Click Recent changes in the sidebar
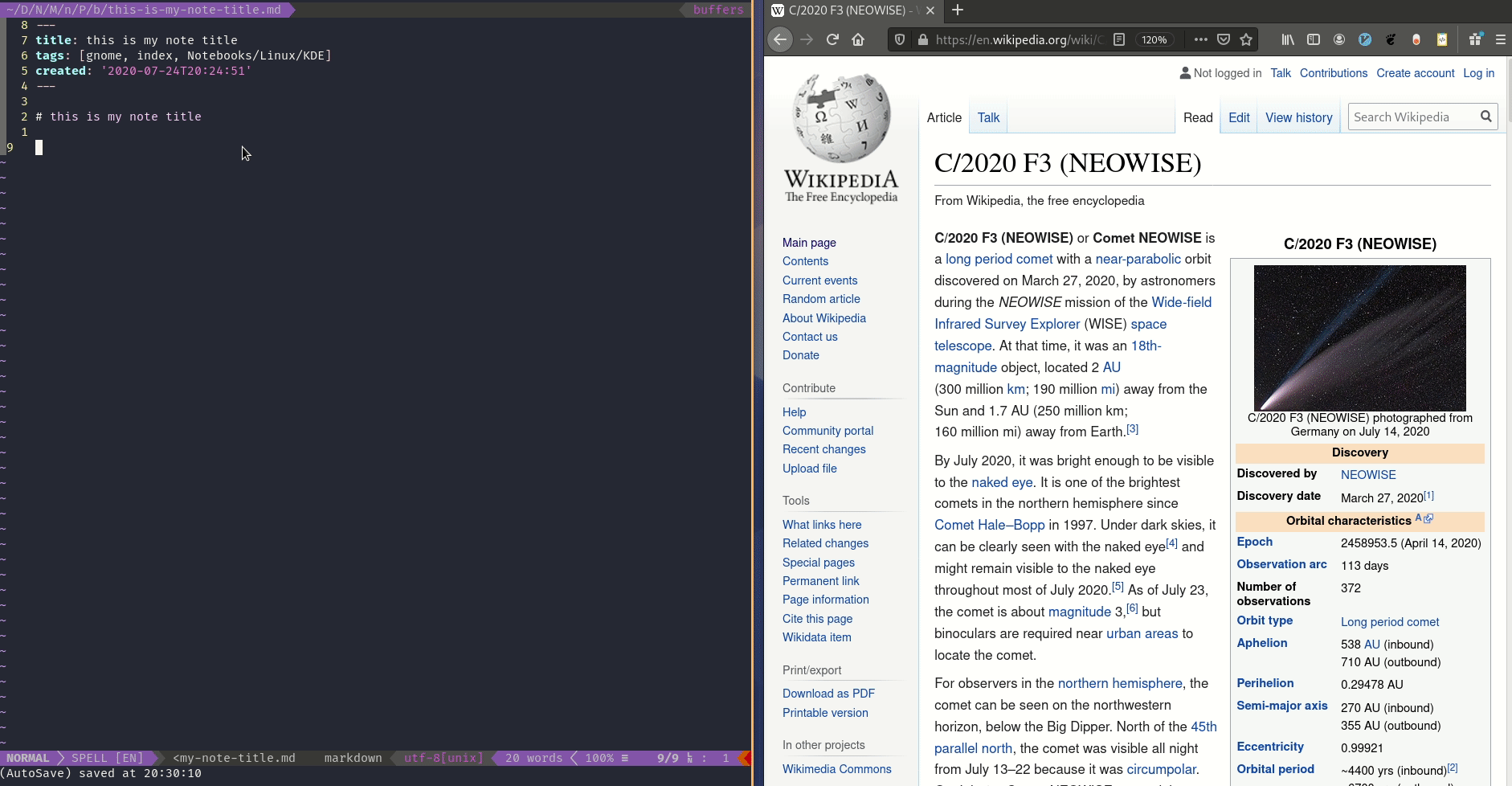The width and height of the screenshot is (1512, 786). pyautogui.click(x=824, y=449)
